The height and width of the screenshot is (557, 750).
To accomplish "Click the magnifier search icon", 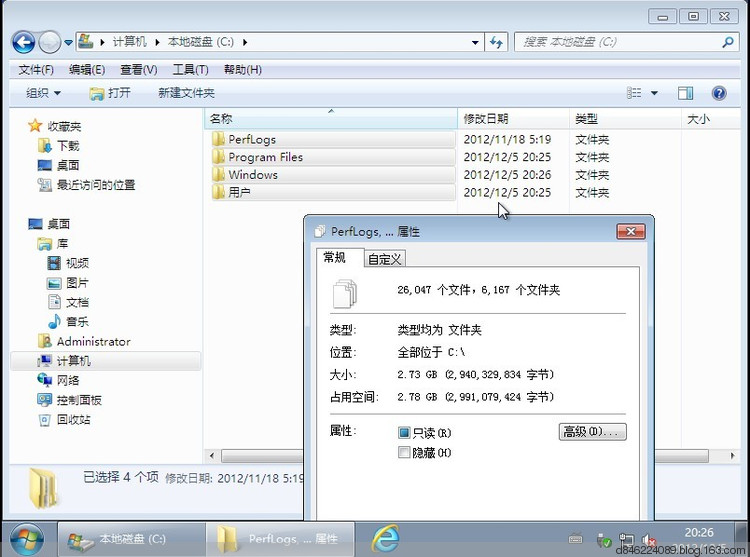I will pos(728,42).
